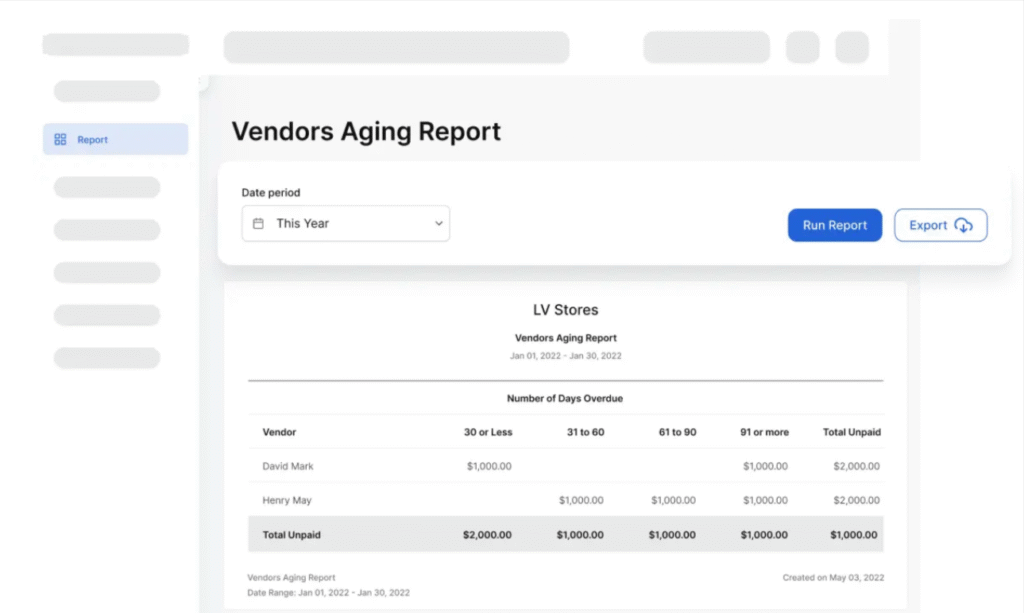Image resolution: width=1024 pixels, height=613 pixels.
Task: Select the Report grid icon in the sidebar
Action: click(x=59, y=139)
